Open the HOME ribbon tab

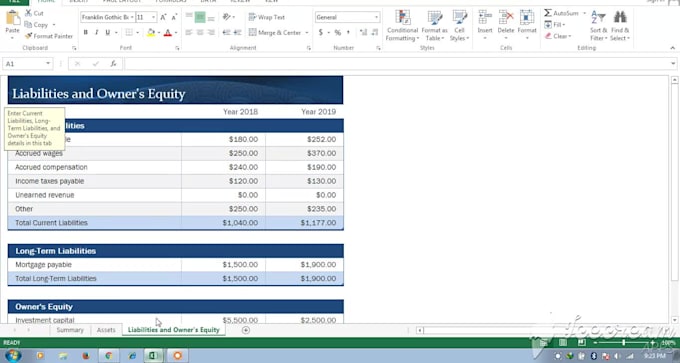tap(46, 2)
